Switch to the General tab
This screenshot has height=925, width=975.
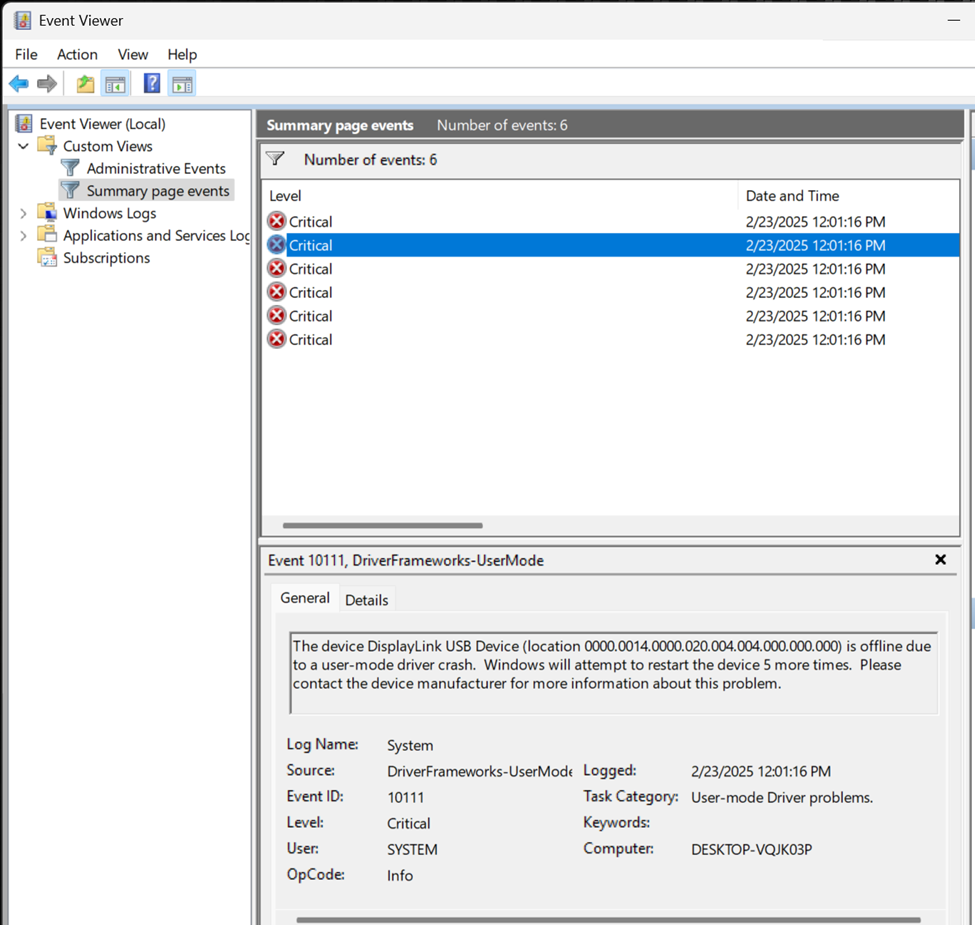coord(305,598)
